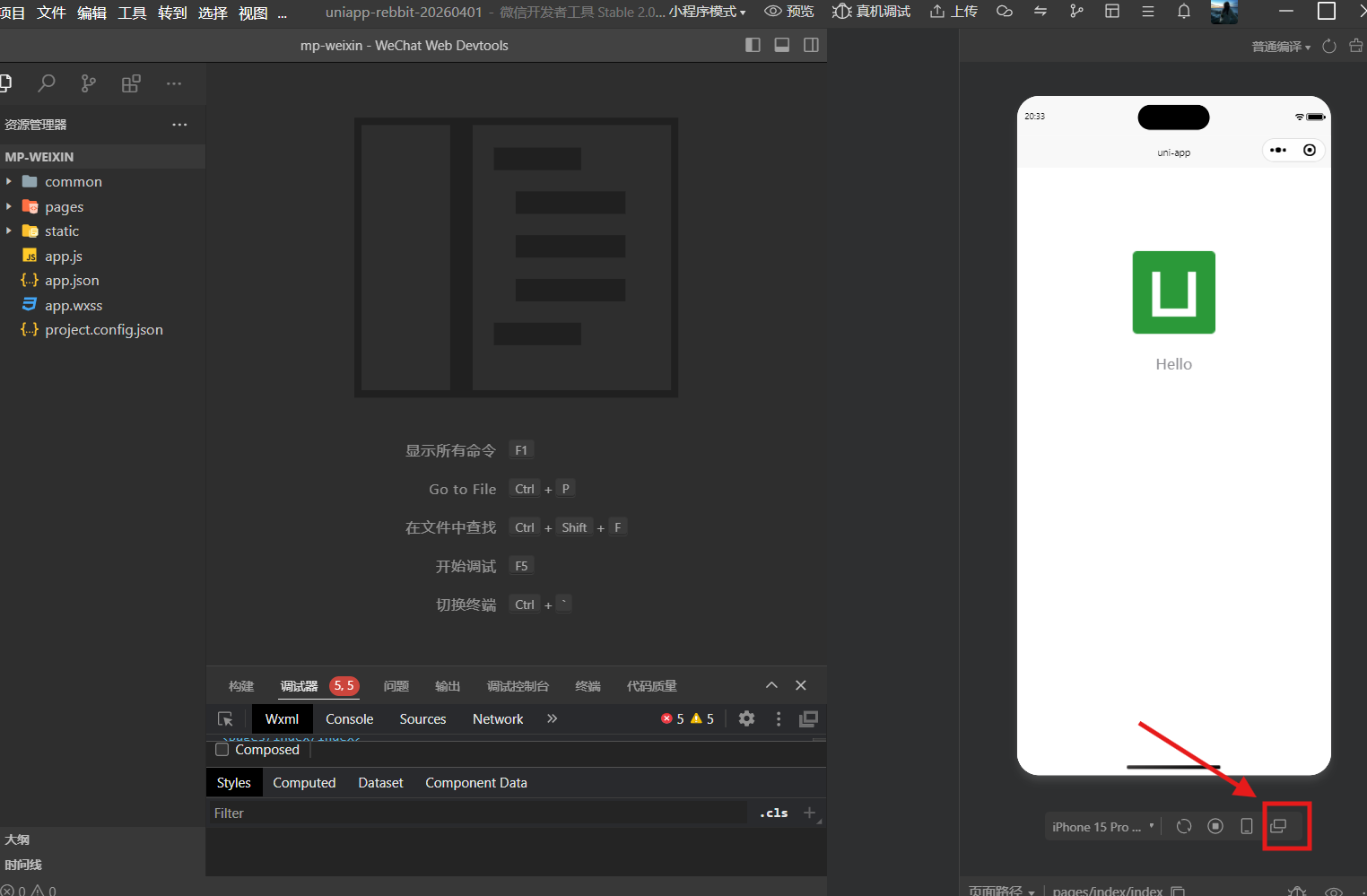Select the Sources devtools tab
Image resolution: width=1367 pixels, height=896 pixels.
coord(422,719)
